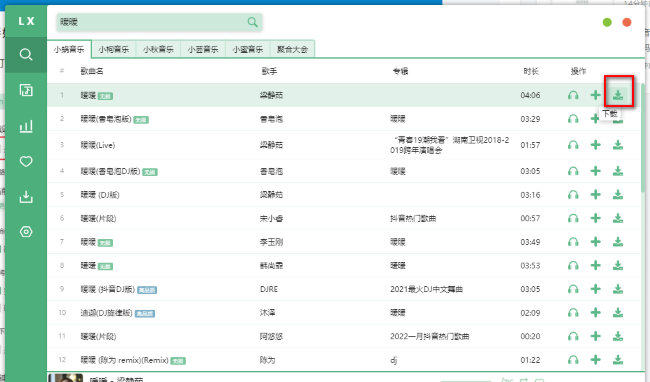The height and width of the screenshot is (382, 650).
Task: Play row 1 暖暖 by 梁静茹 (04:06)
Action: (573, 95)
